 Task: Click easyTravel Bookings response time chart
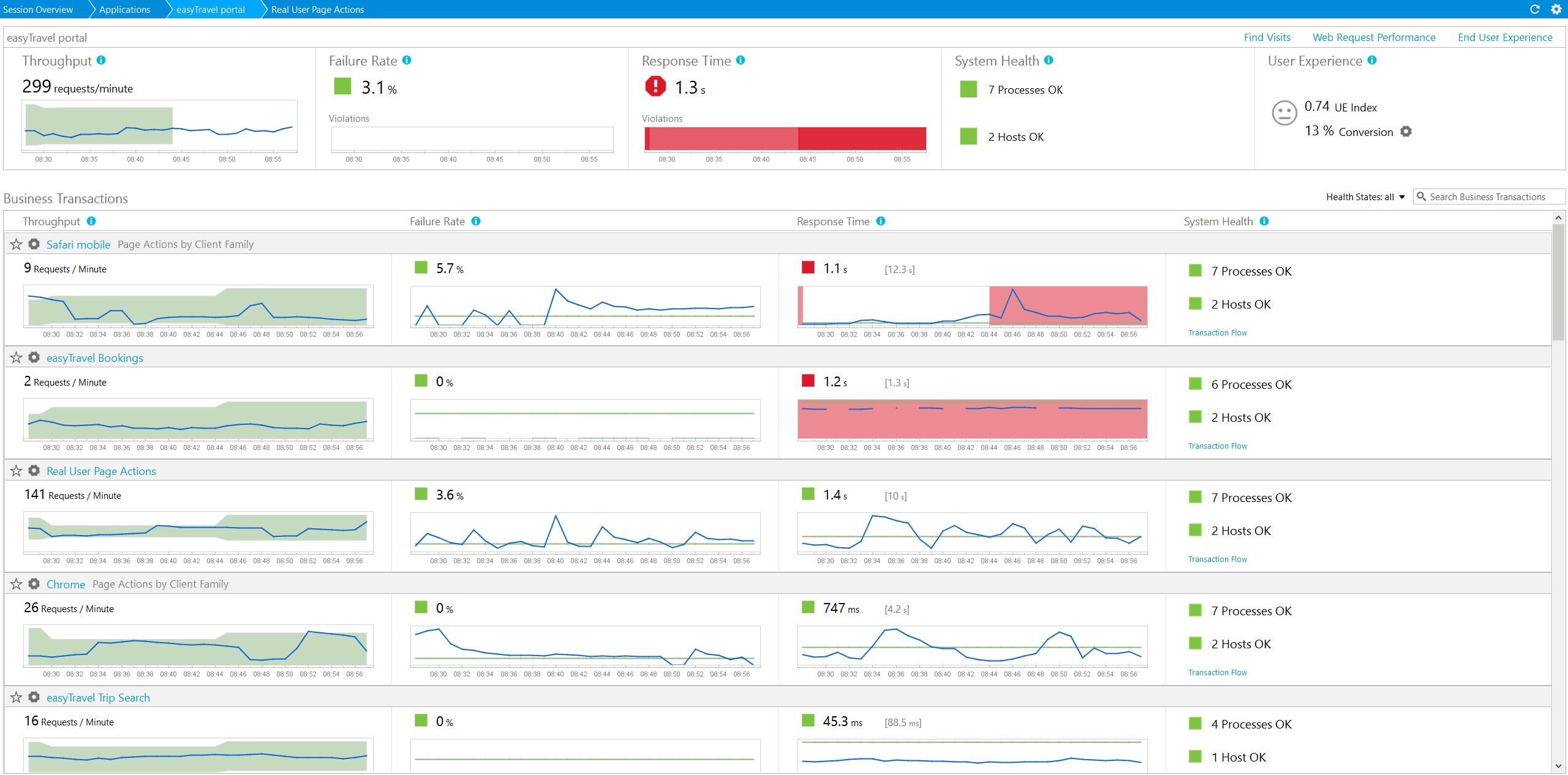972,419
